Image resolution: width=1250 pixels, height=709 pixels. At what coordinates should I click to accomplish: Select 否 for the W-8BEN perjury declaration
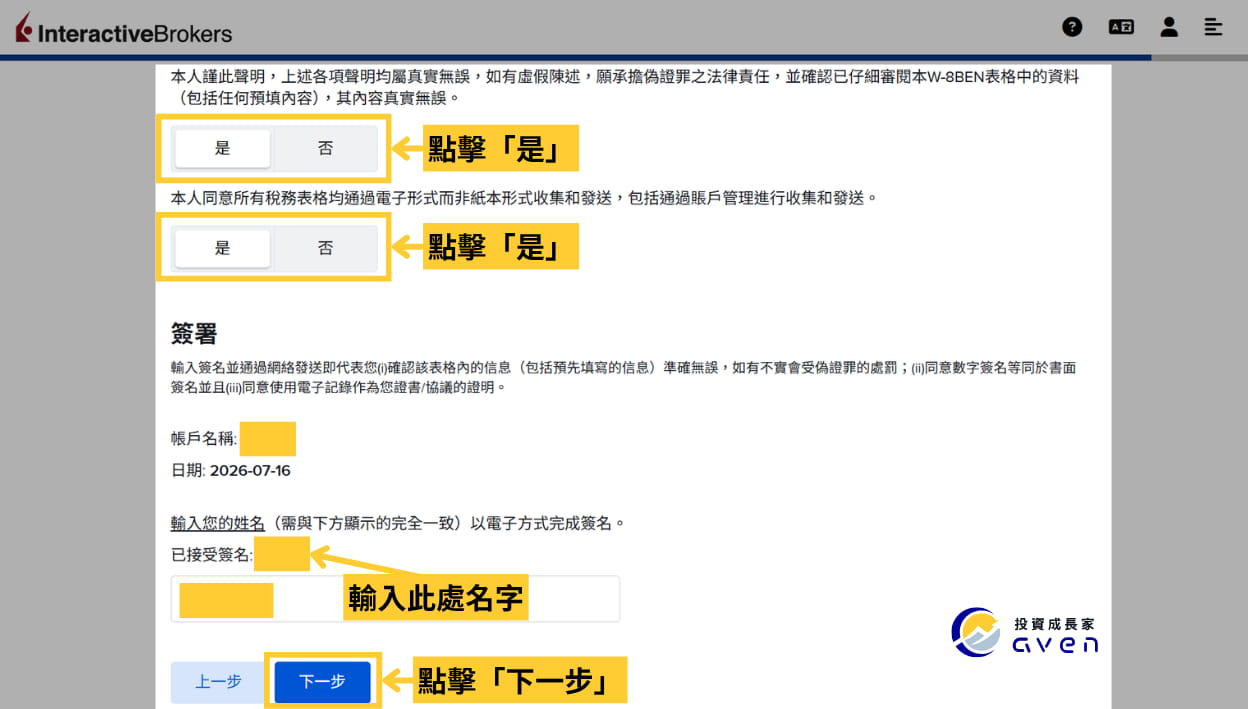click(325, 148)
